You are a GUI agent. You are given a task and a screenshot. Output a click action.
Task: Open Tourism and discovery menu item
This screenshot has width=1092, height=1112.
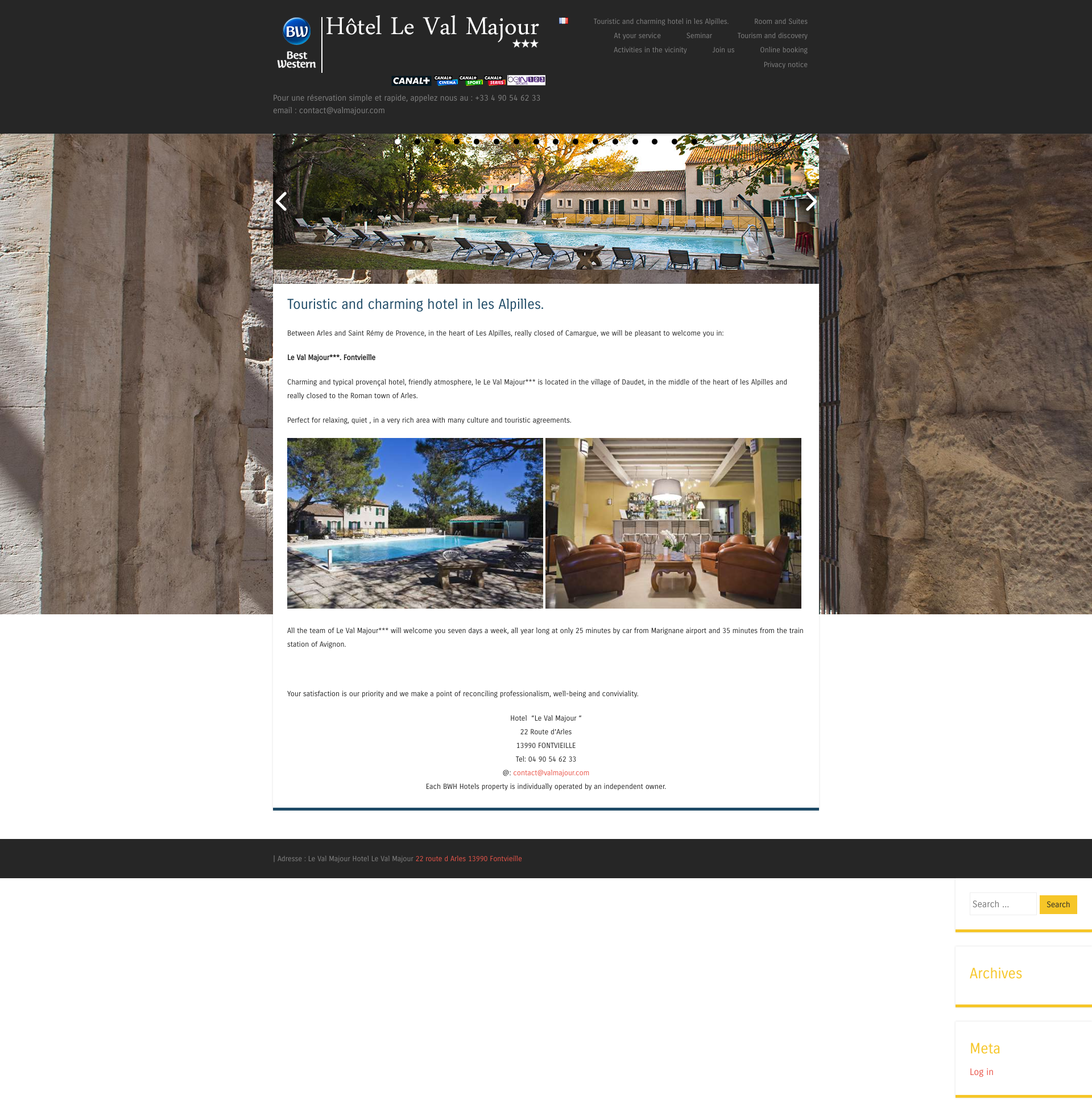click(772, 36)
